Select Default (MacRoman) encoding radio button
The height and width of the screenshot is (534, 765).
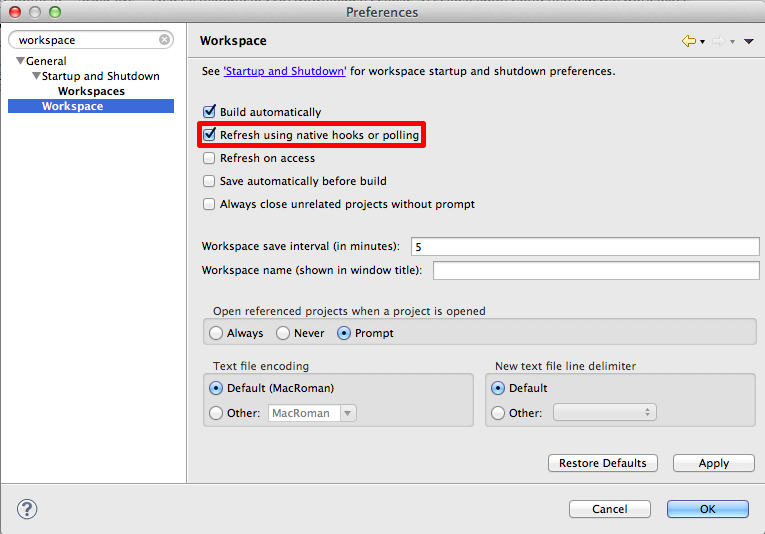point(216,388)
